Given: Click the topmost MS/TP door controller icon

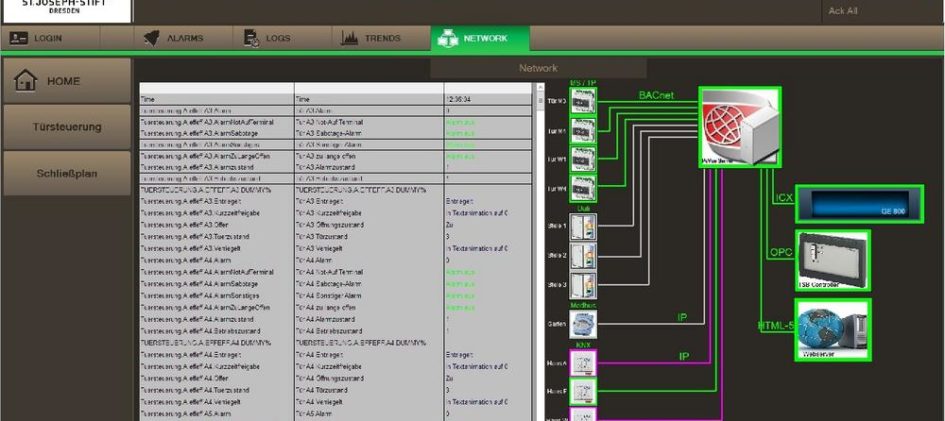Looking at the screenshot, I should click(x=583, y=101).
